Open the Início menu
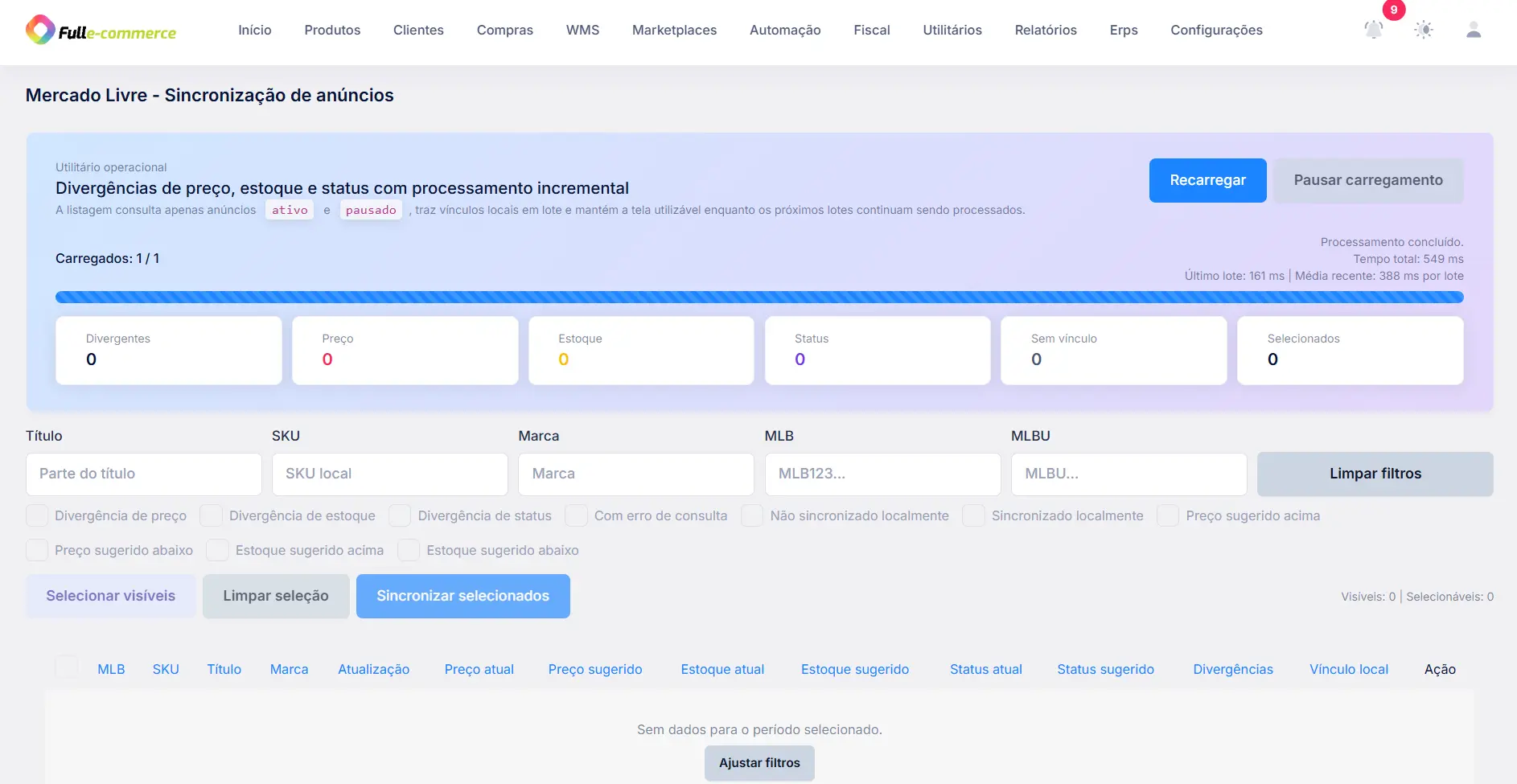 click(255, 31)
